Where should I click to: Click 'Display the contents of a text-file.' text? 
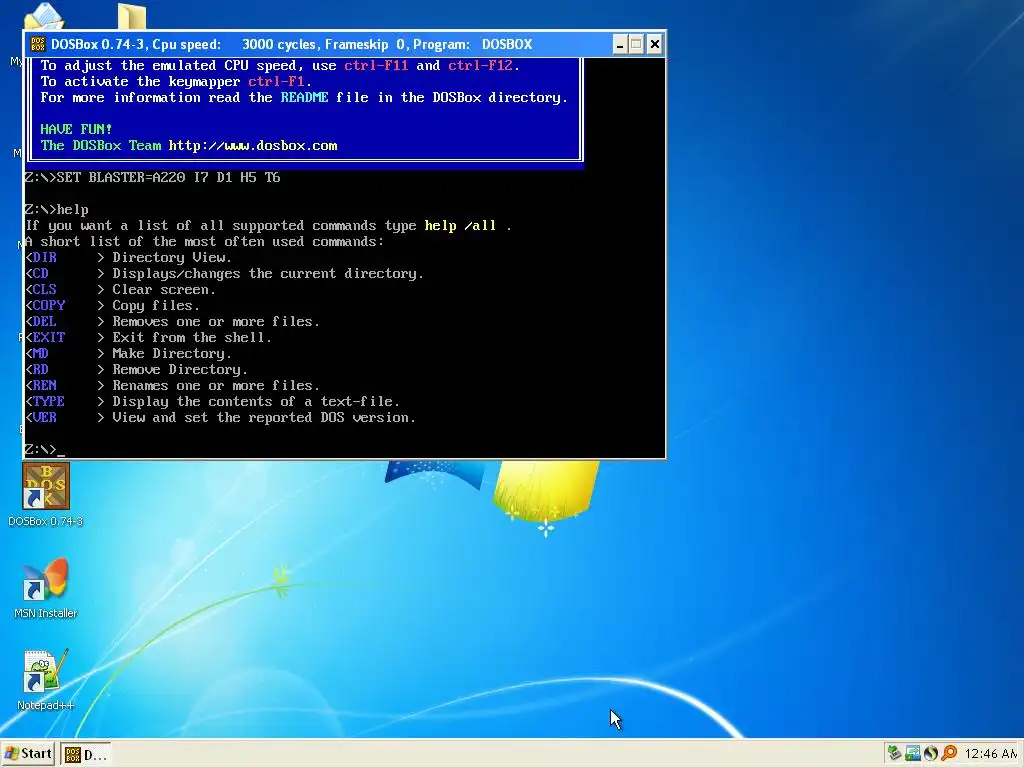tap(256, 402)
